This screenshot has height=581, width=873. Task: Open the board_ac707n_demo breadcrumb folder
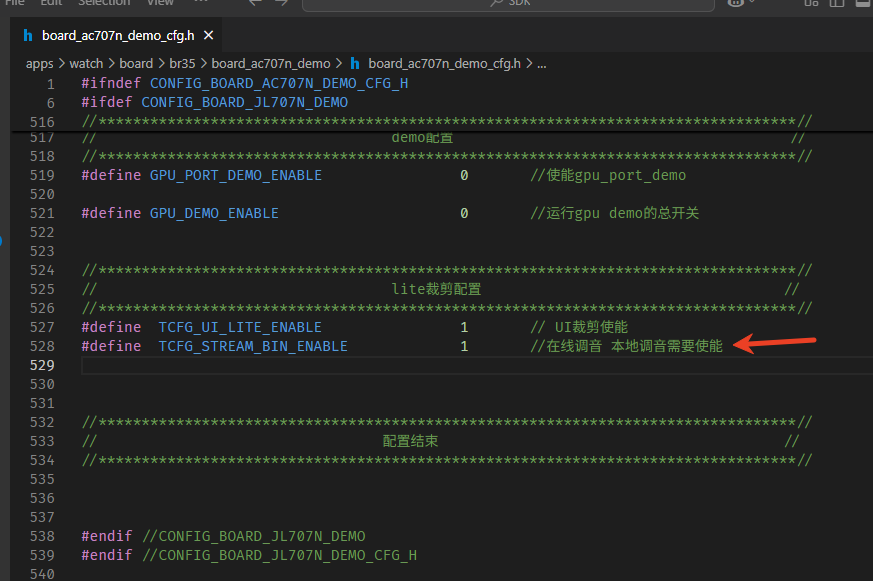pos(271,64)
